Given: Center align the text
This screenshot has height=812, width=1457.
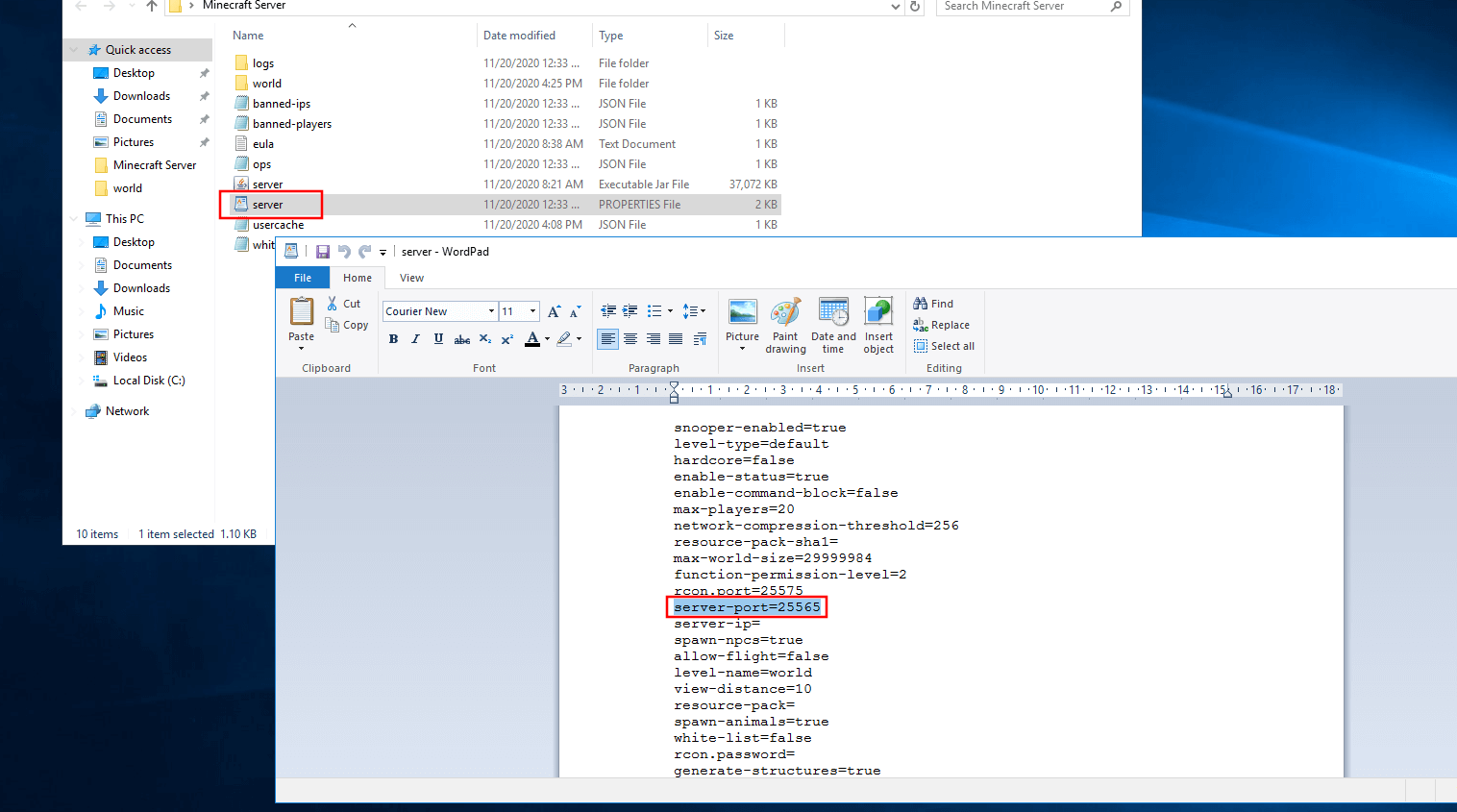Looking at the screenshot, I should tap(630, 338).
